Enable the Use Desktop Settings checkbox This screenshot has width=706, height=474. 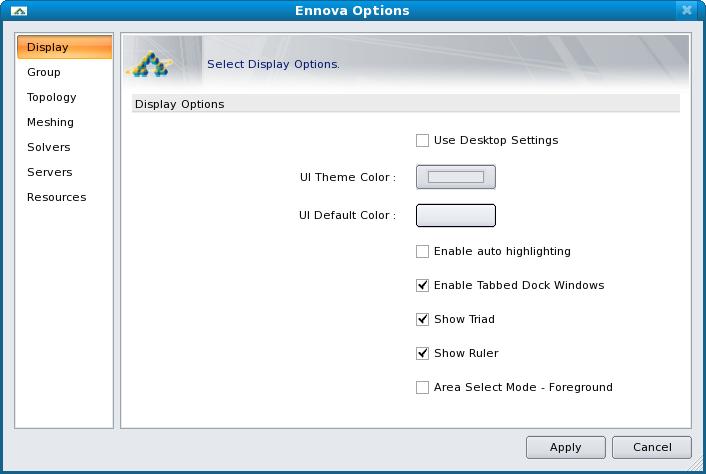(423, 140)
